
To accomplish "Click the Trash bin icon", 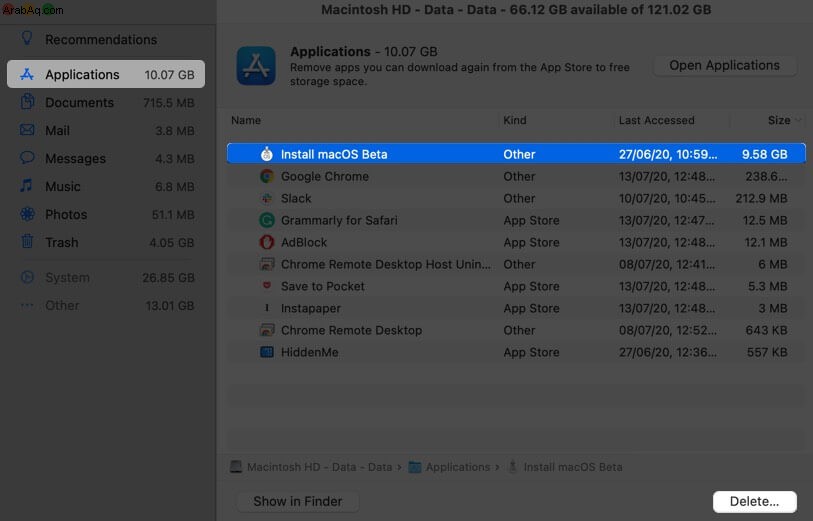I will point(27,241).
